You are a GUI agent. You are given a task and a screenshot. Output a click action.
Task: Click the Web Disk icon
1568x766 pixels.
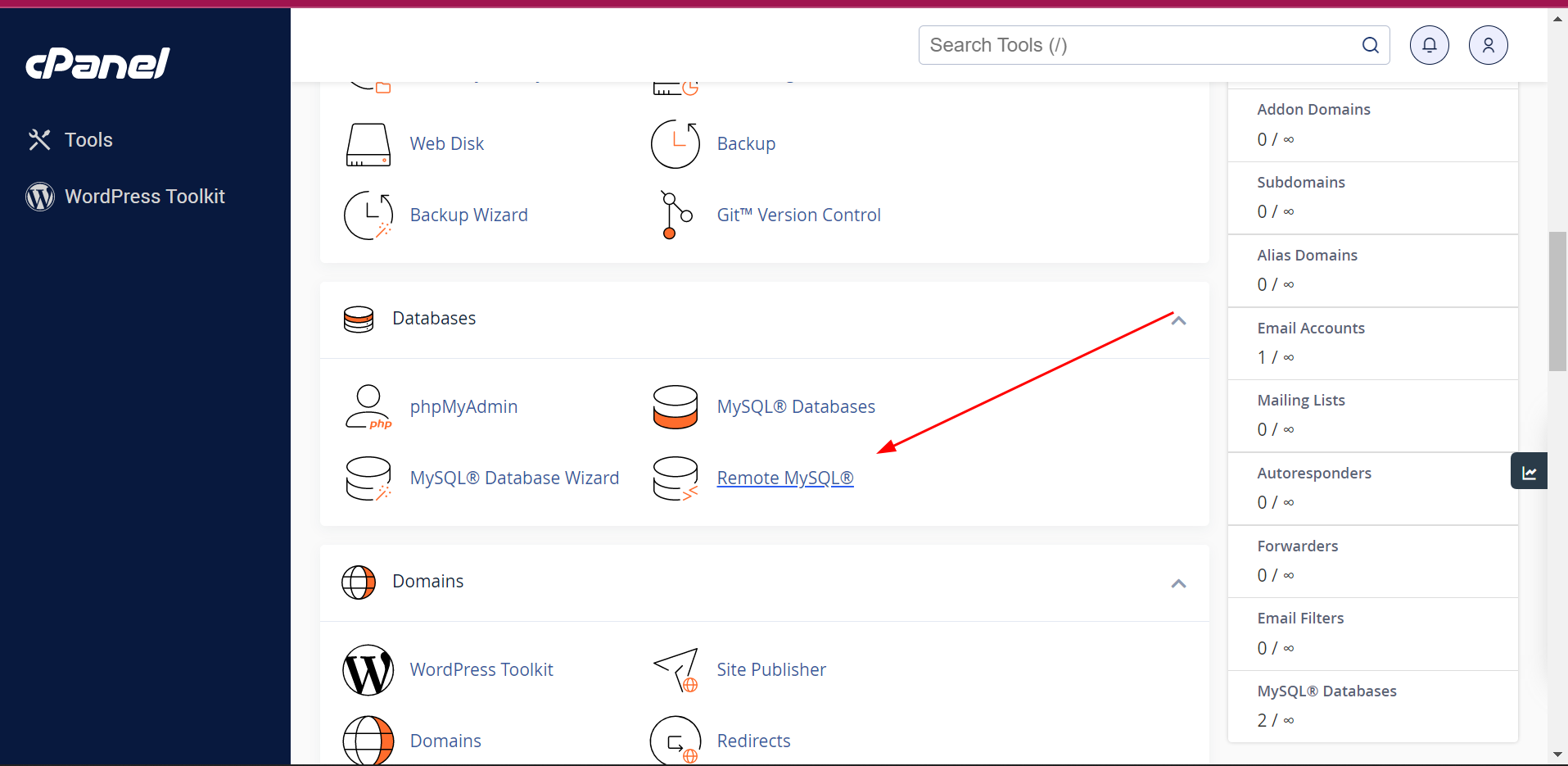point(368,144)
